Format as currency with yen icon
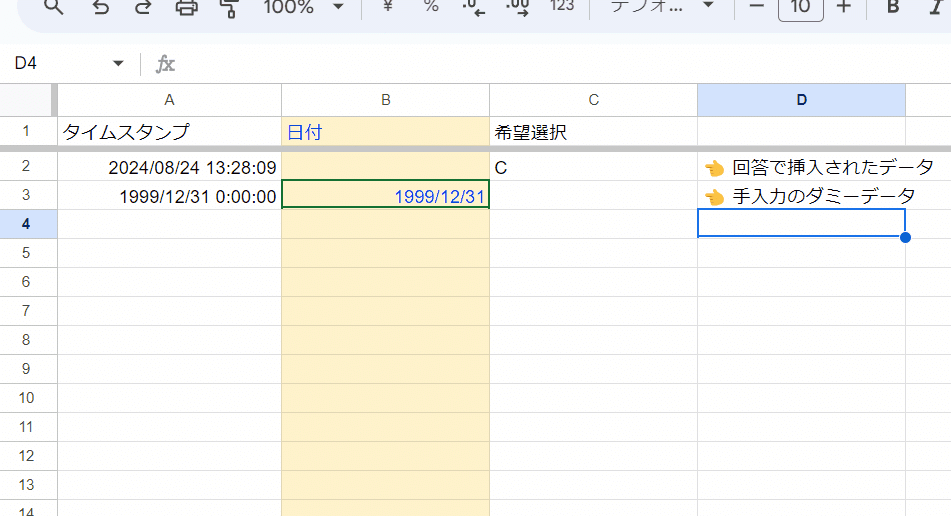 388,6
